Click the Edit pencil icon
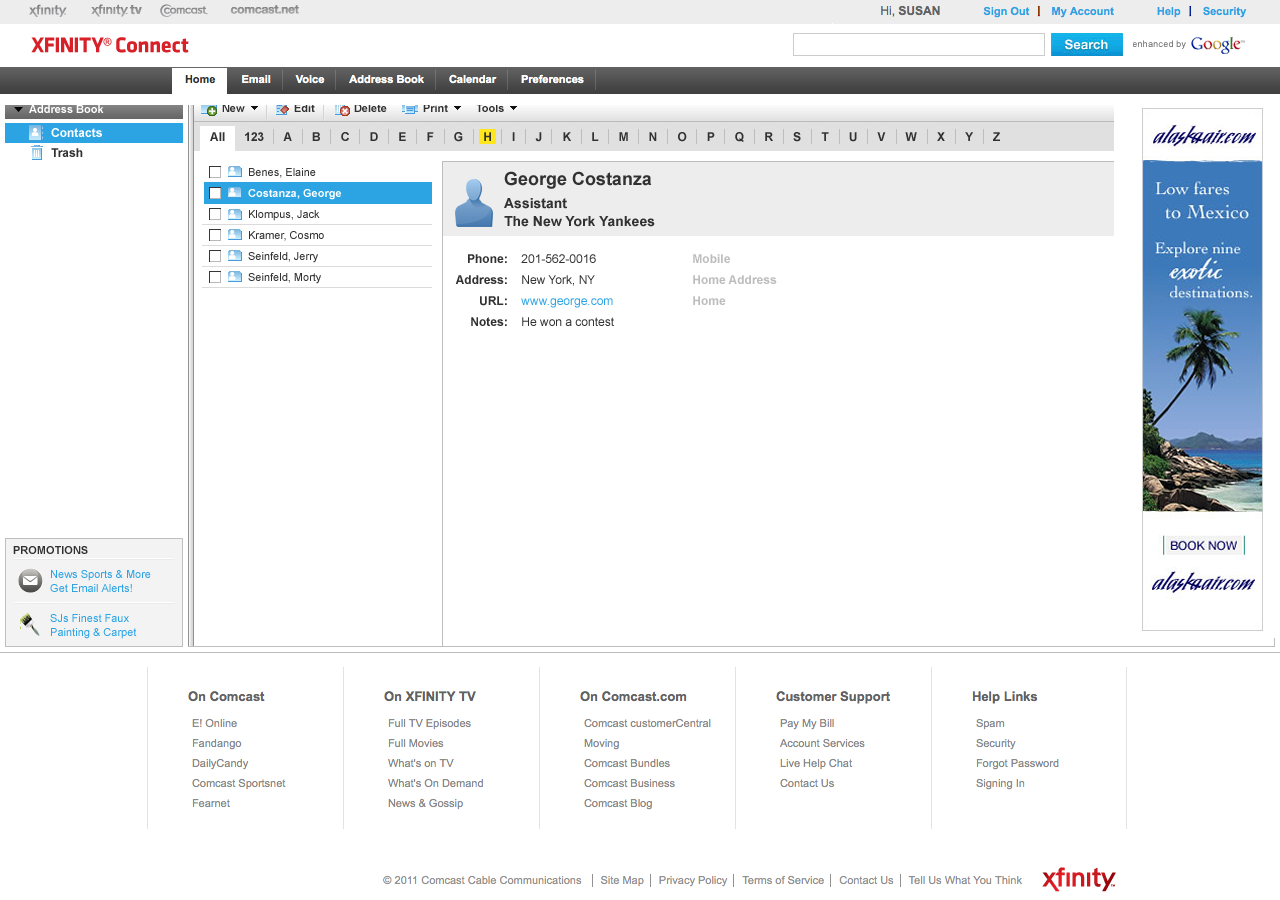This screenshot has width=1280, height=900. 283,109
